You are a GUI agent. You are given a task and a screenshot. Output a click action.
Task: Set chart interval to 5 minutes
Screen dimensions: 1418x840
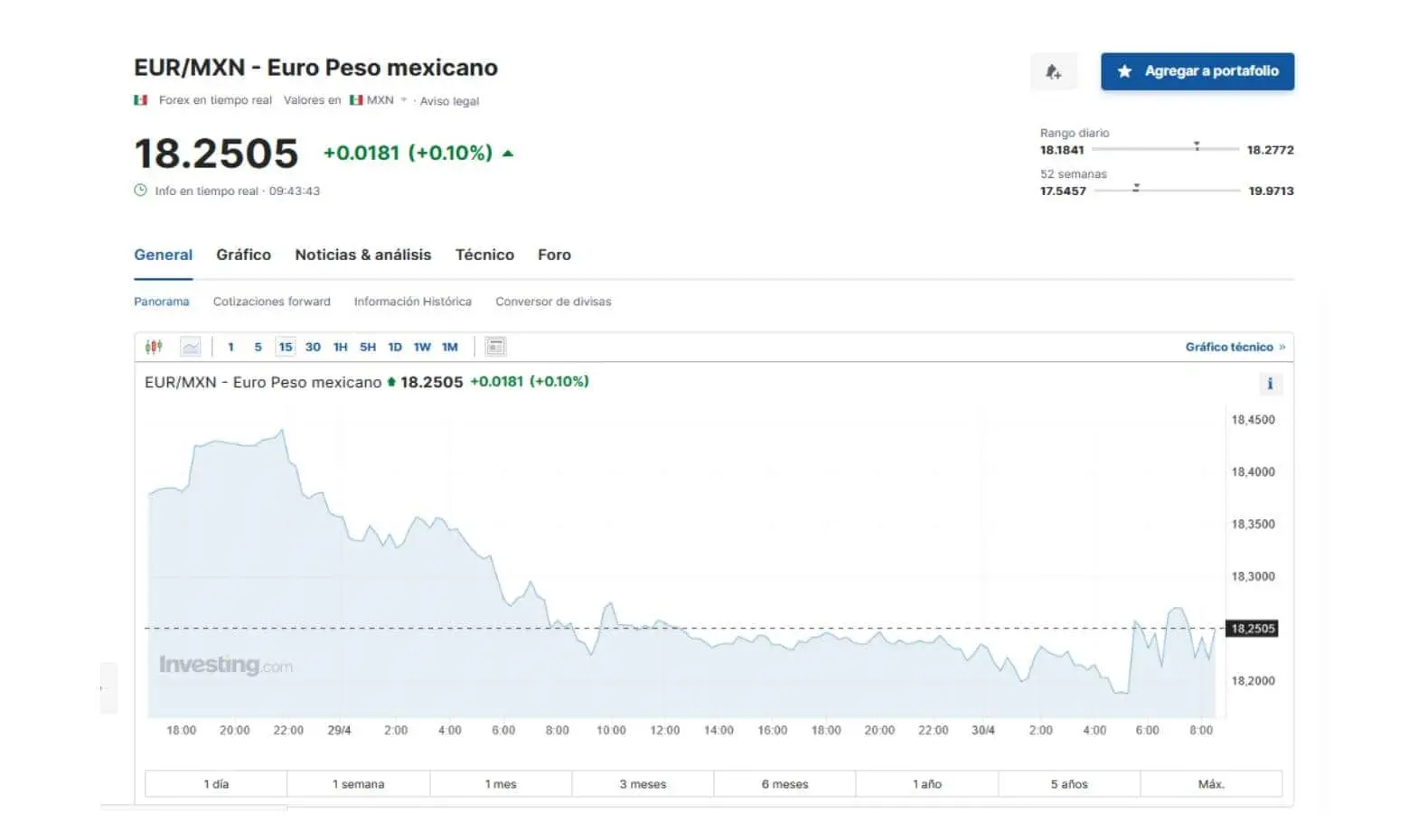[x=258, y=347]
